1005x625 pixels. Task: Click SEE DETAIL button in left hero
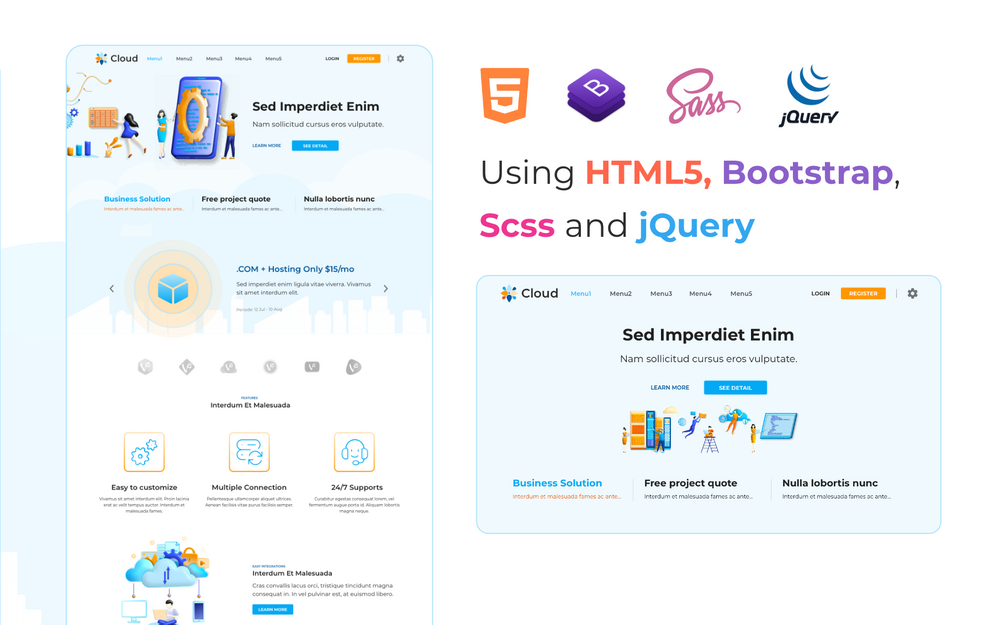tap(315, 146)
